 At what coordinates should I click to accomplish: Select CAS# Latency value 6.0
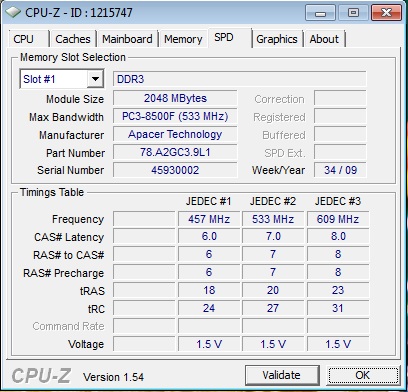(x=209, y=236)
